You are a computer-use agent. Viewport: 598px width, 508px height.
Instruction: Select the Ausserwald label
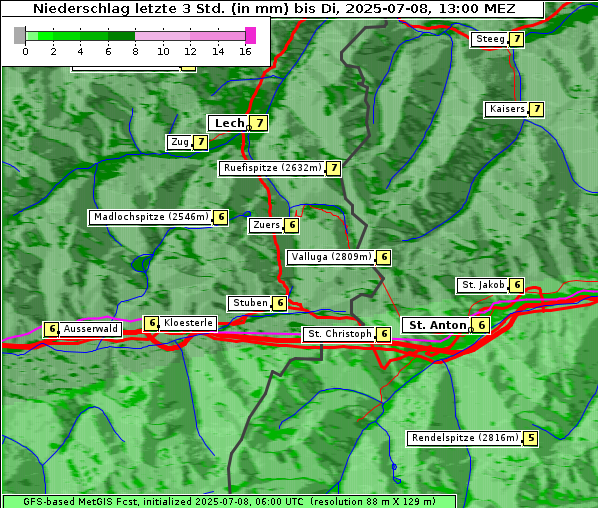point(90,329)
